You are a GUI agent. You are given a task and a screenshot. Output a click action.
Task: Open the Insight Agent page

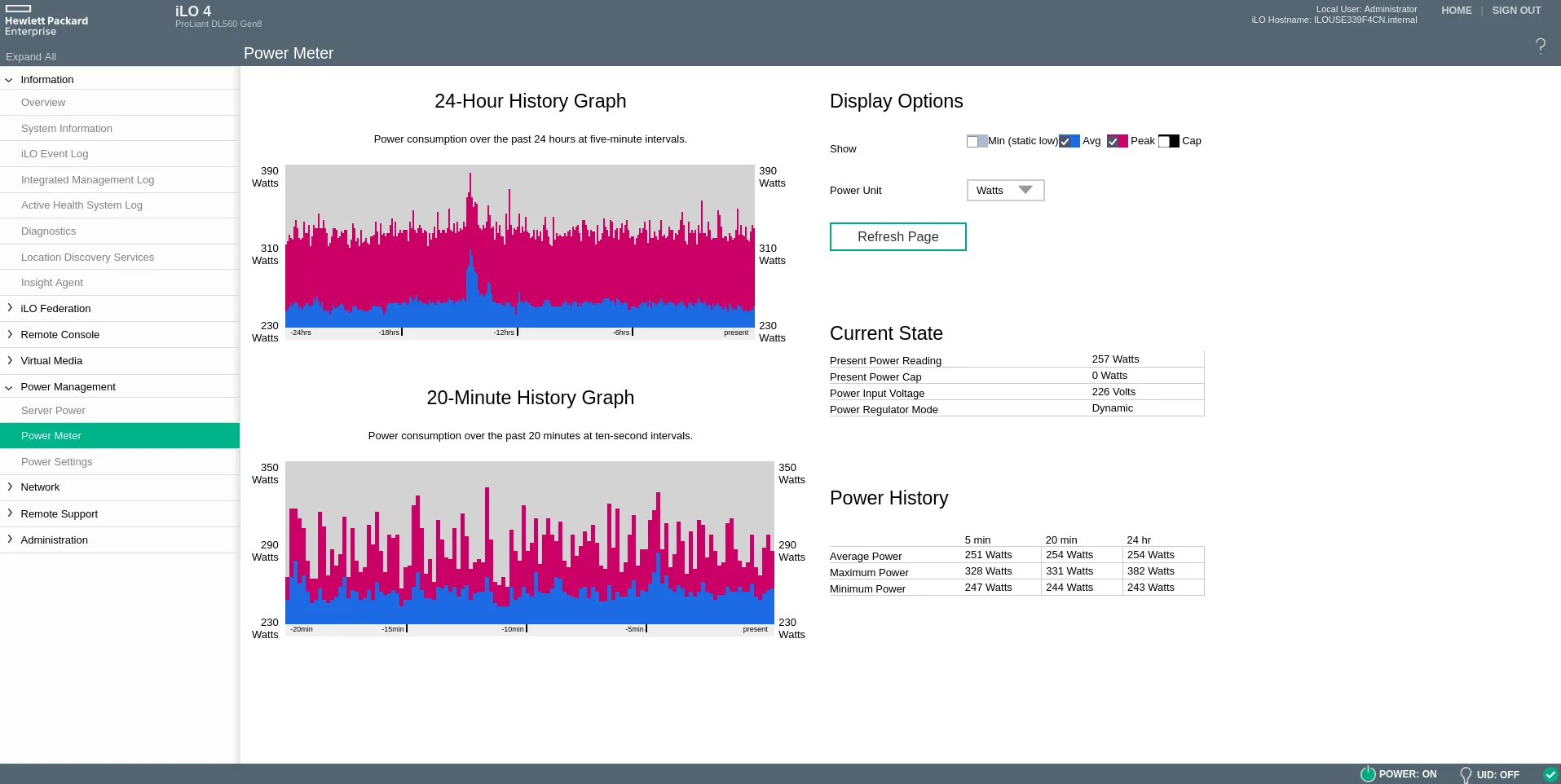click(120, 283)
